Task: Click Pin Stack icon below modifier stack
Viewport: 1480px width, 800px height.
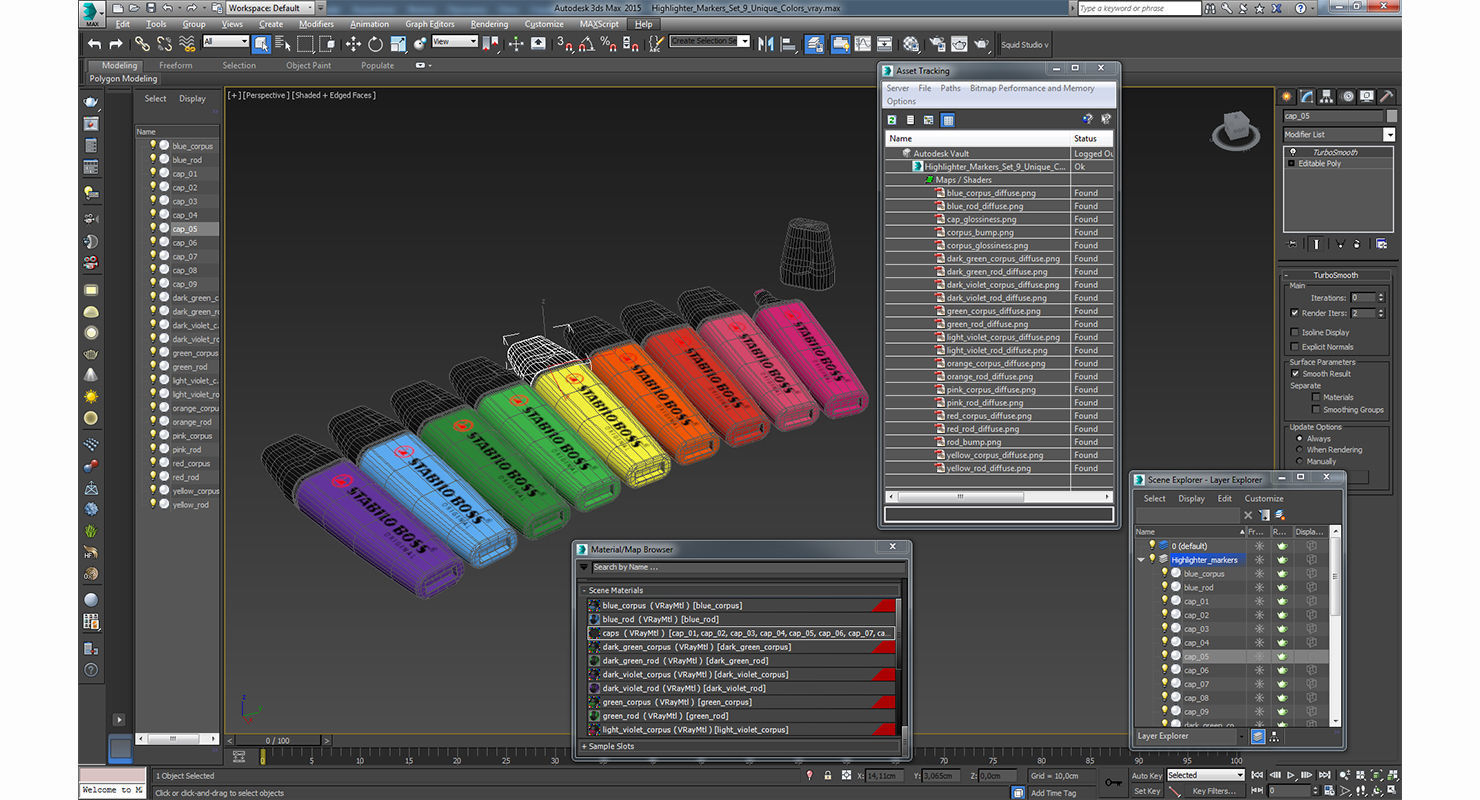Action: coord(1293,244)
